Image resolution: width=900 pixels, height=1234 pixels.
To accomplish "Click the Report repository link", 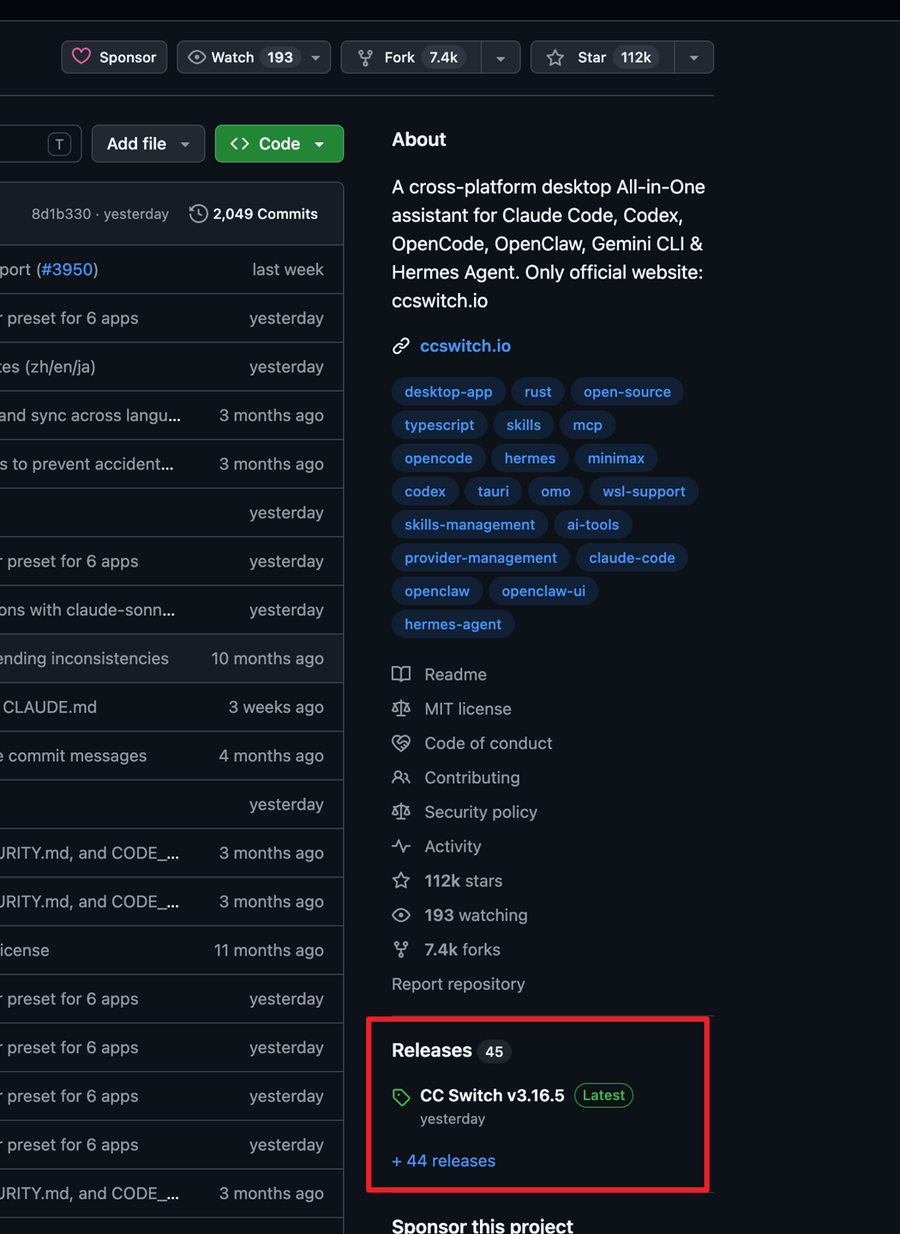I will [x=458, y=984].
